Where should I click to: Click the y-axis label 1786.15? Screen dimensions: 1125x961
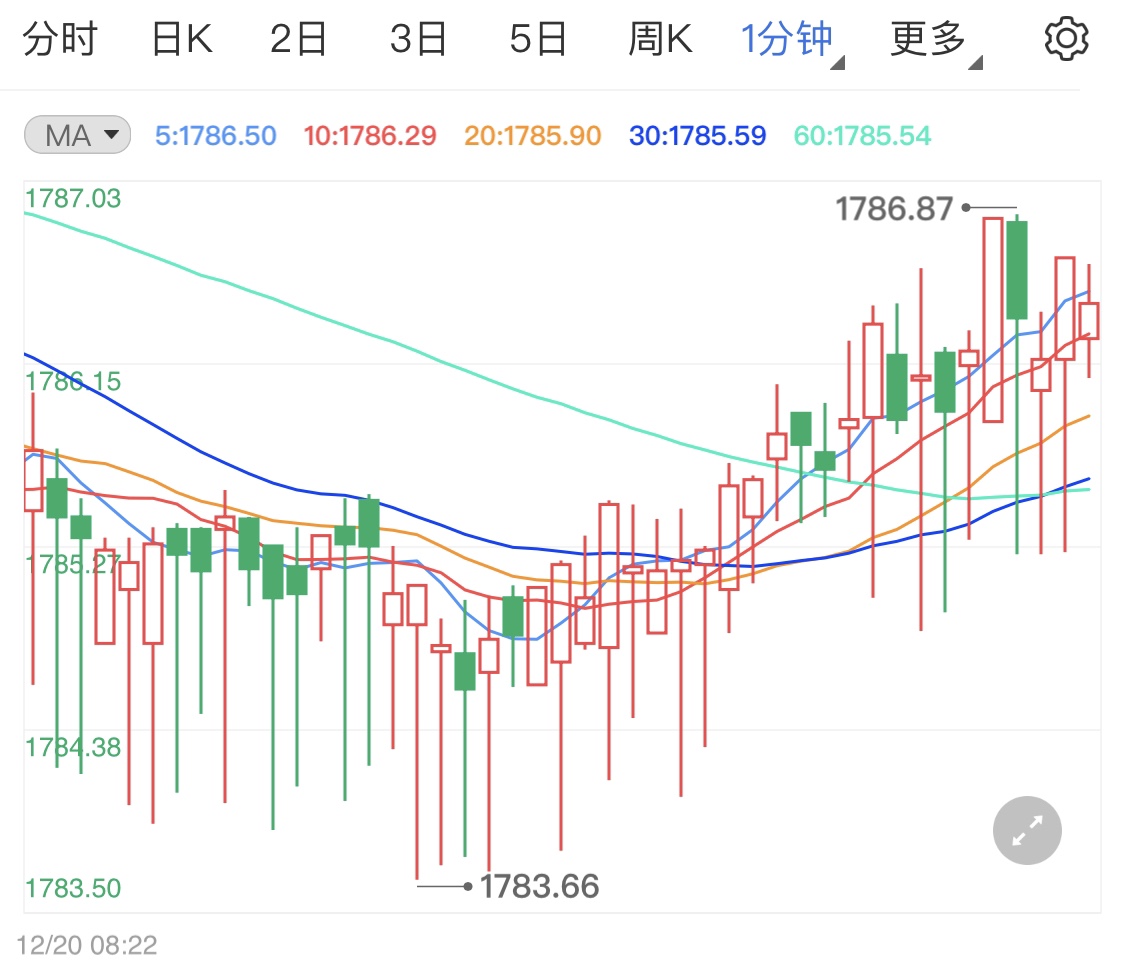(73, 381)
